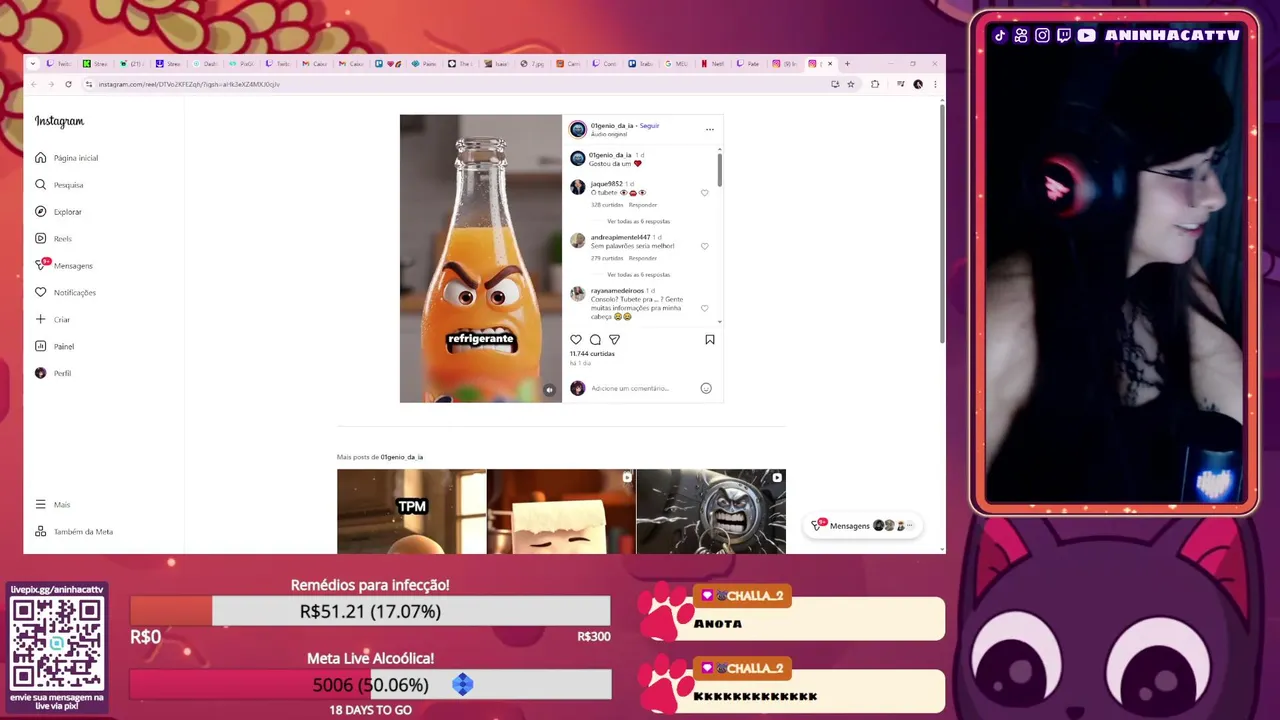This screenshot has height=720, width=1280.
Task: Switch to the MEU tab
Action: (675, 64)
